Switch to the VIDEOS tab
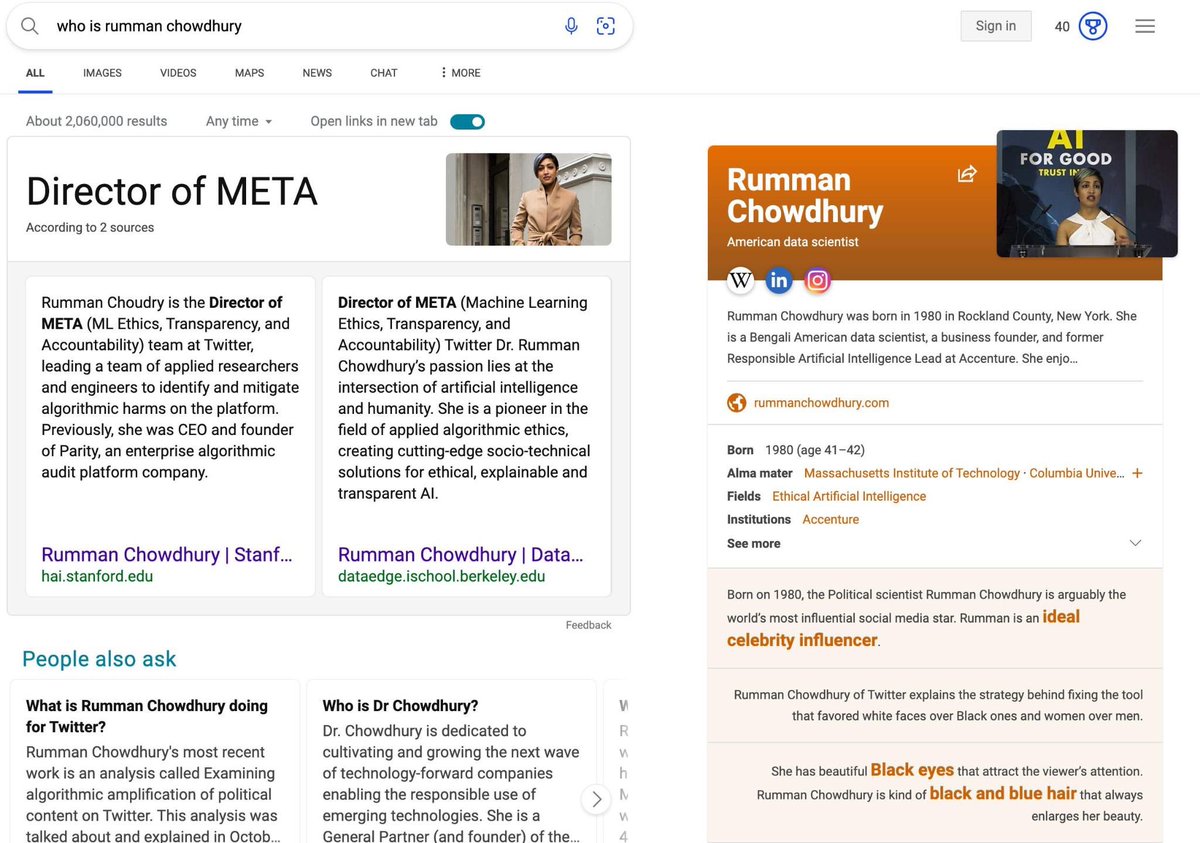 tap(178, 73)
